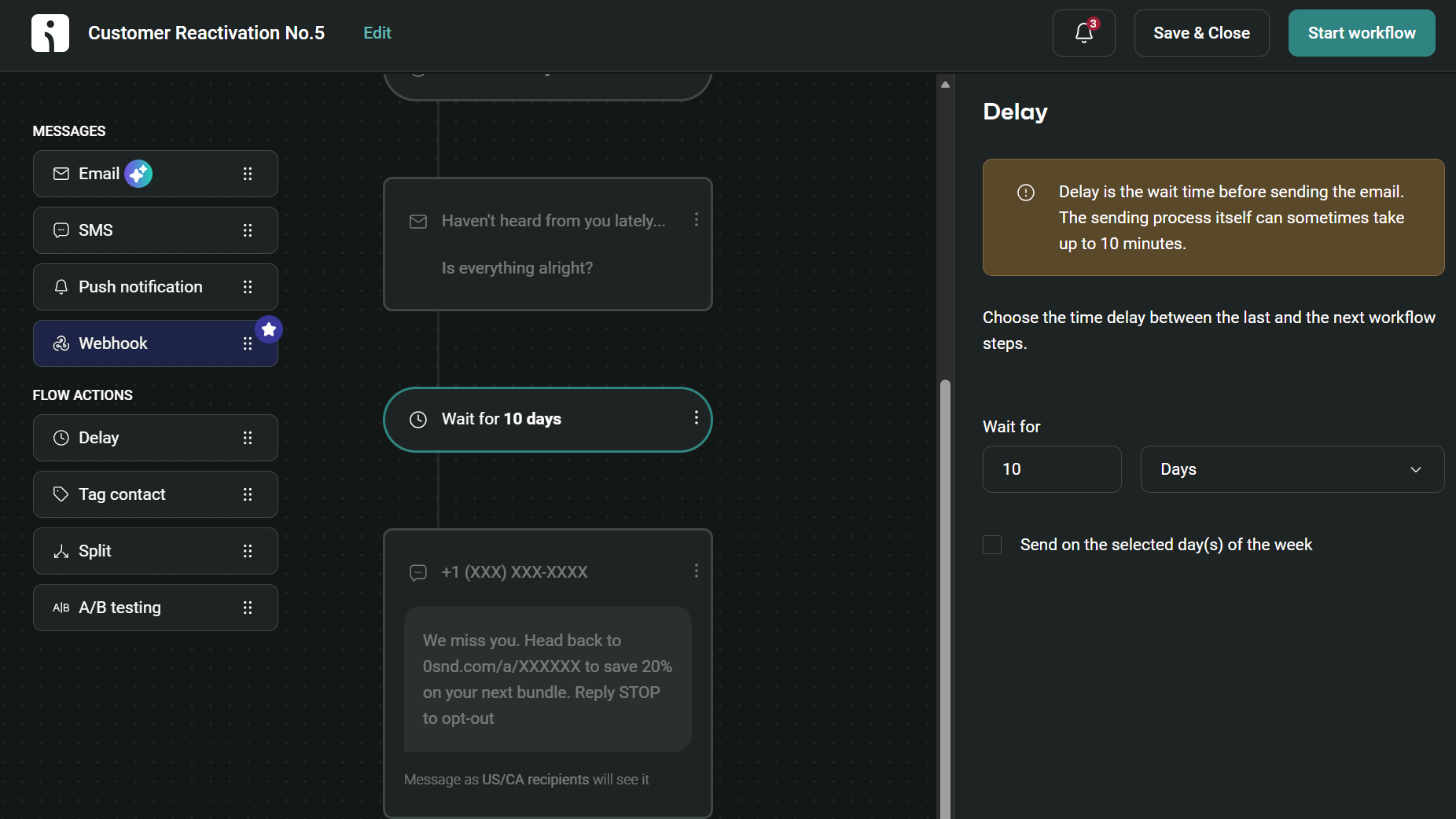Click the Split branch icon

pyautogui.click(x=61, y=551)
